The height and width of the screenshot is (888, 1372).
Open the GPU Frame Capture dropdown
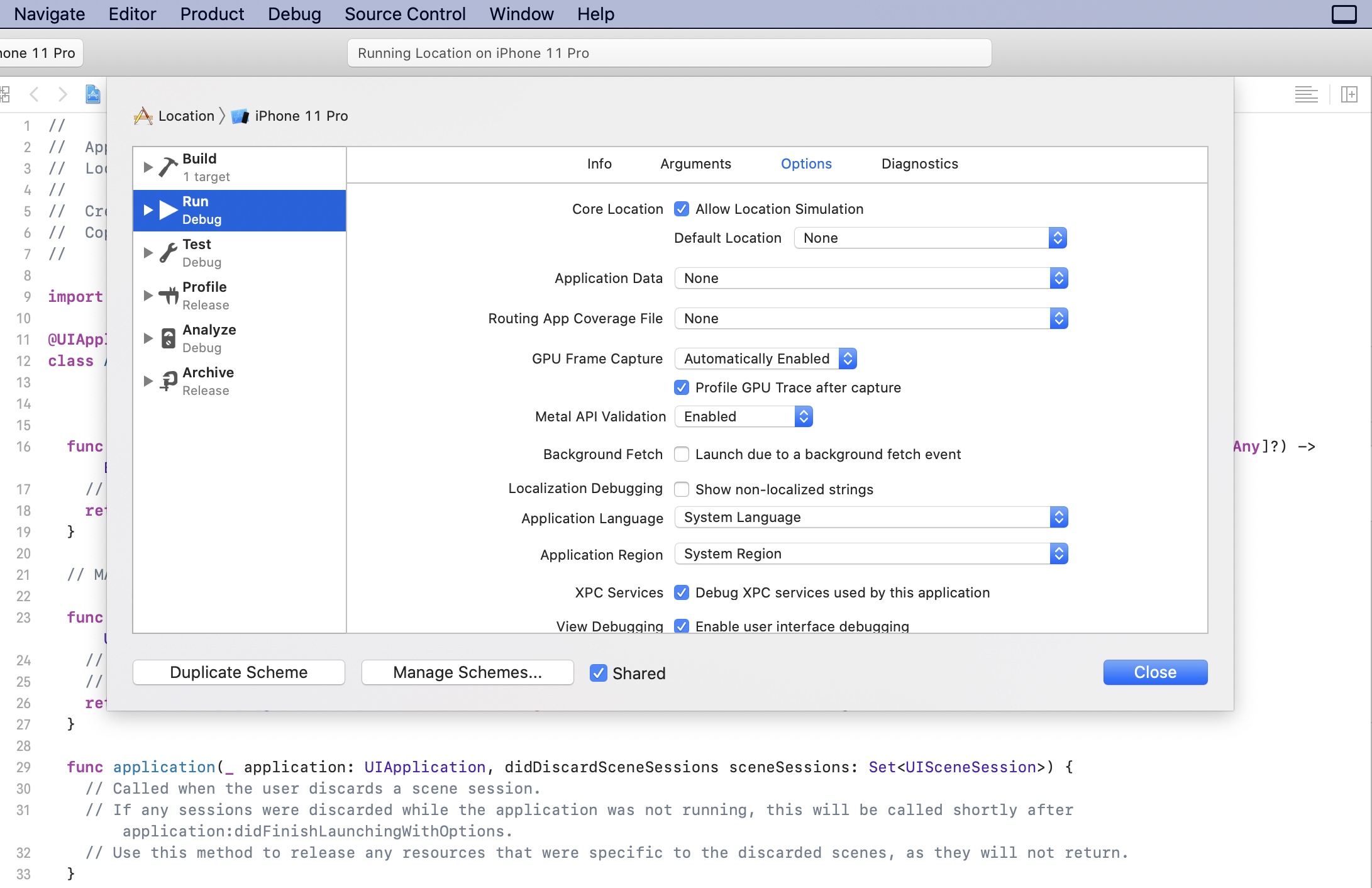[766, 358]
